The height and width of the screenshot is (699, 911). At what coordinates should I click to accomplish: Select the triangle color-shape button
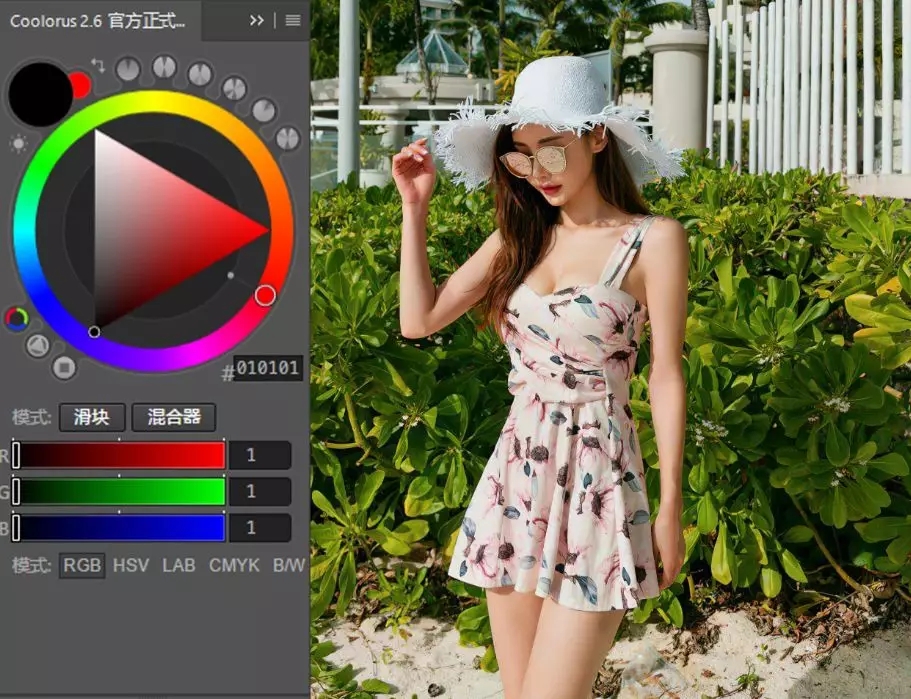(37, 346)
